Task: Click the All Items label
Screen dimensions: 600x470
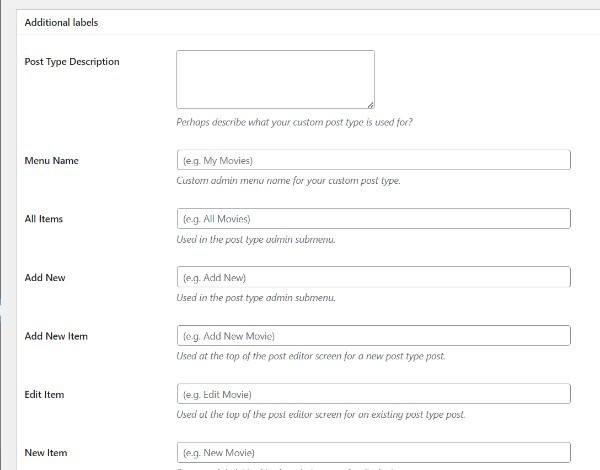Action: click(44, 219)
